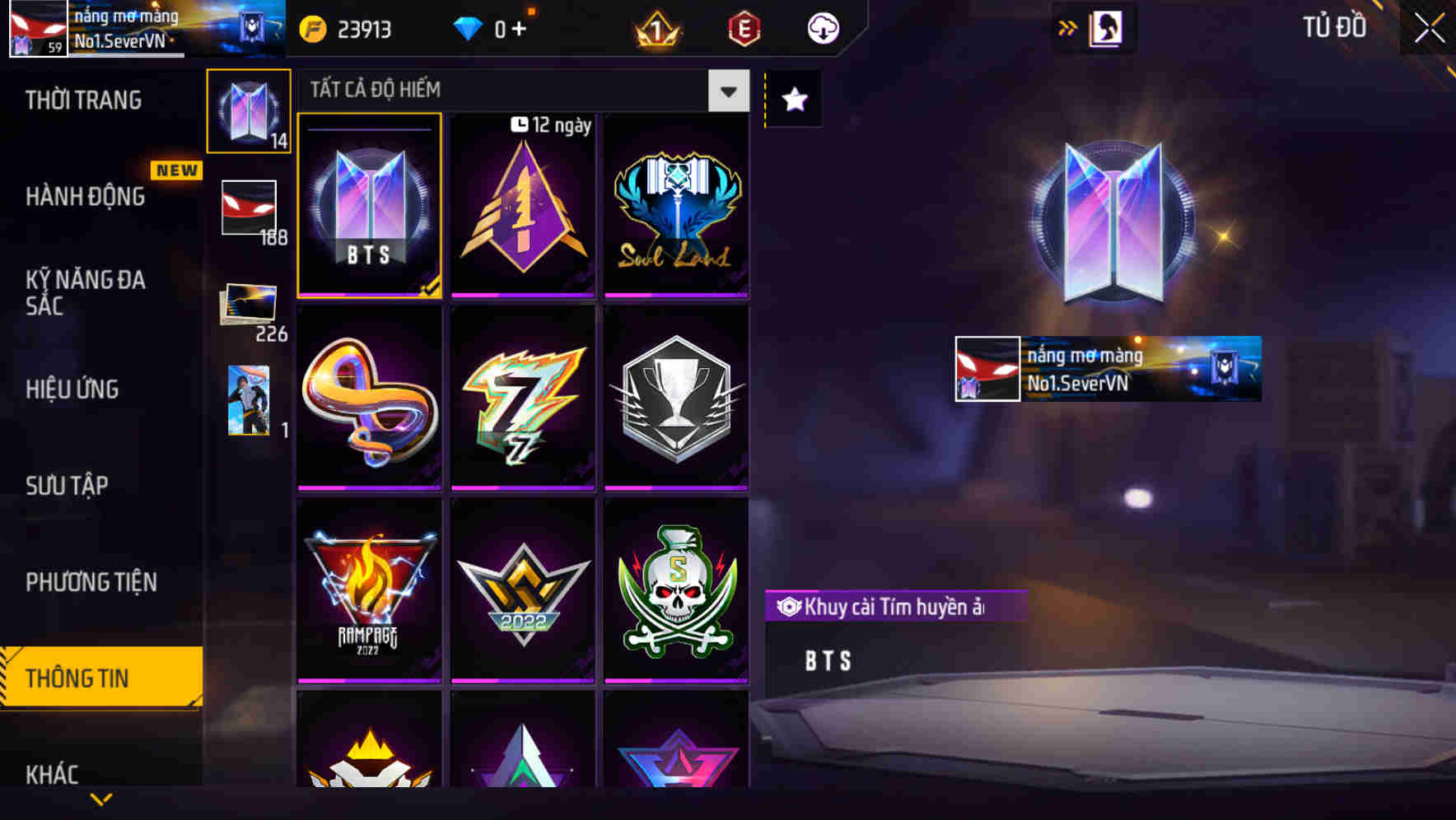
Task: Select the Rampage 2022 badge
Action: 369,591
